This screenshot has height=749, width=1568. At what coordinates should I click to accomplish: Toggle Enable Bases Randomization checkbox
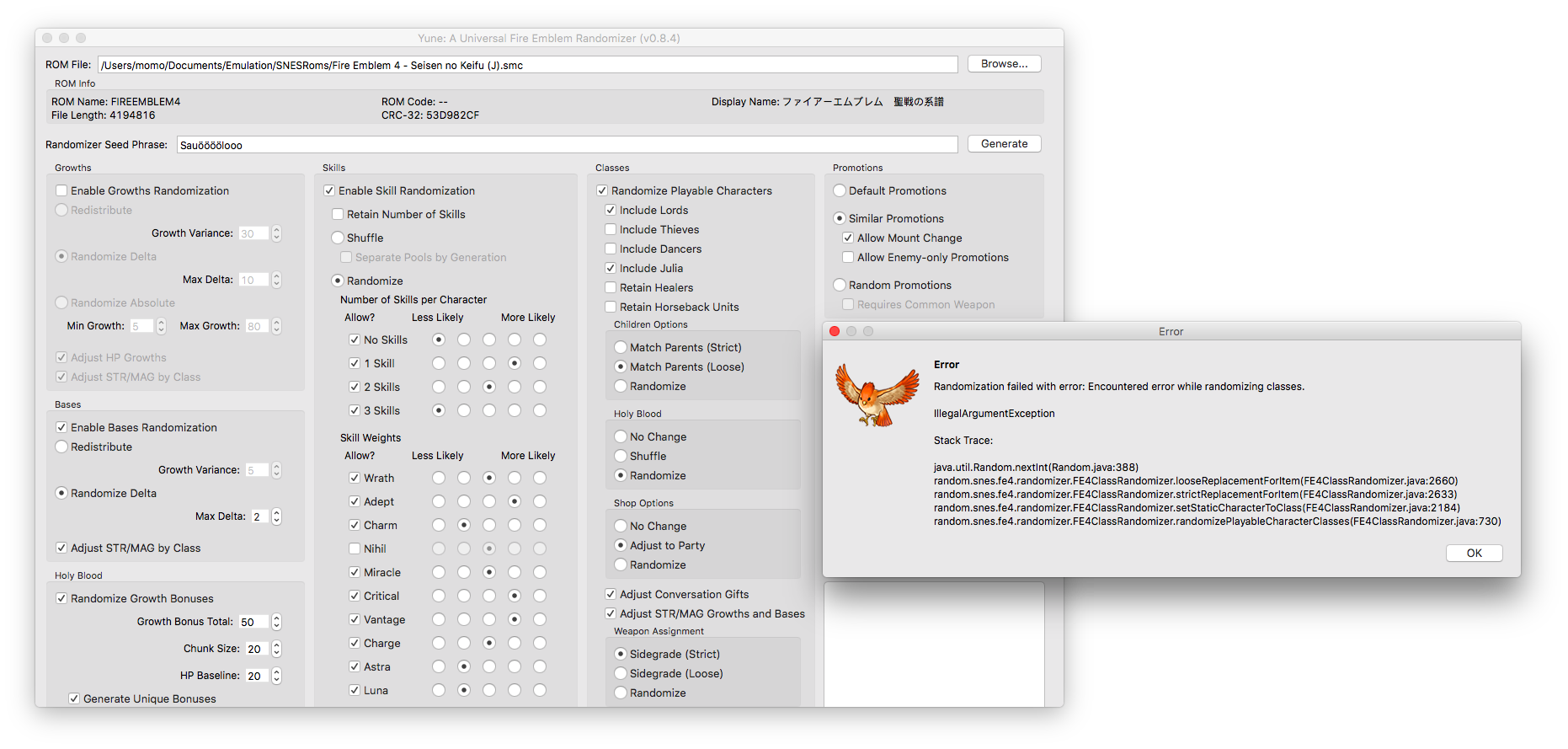pyautogui.click(x=61, y=427)
